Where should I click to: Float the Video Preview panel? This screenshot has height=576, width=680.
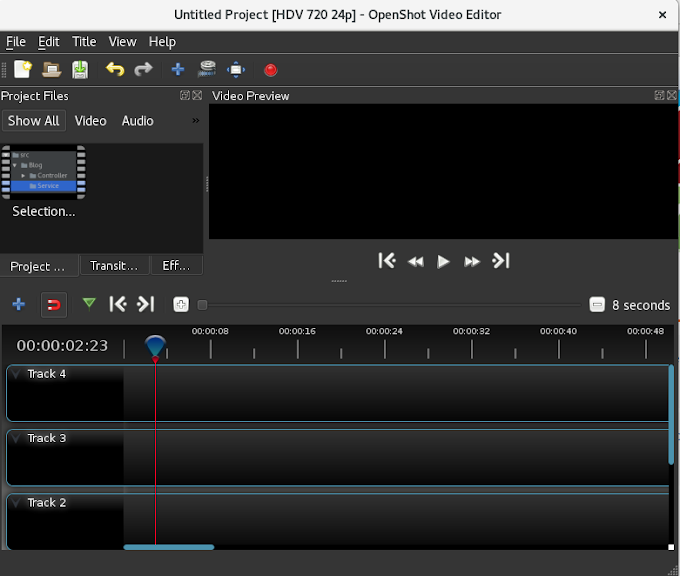click(x=659, y=95)
